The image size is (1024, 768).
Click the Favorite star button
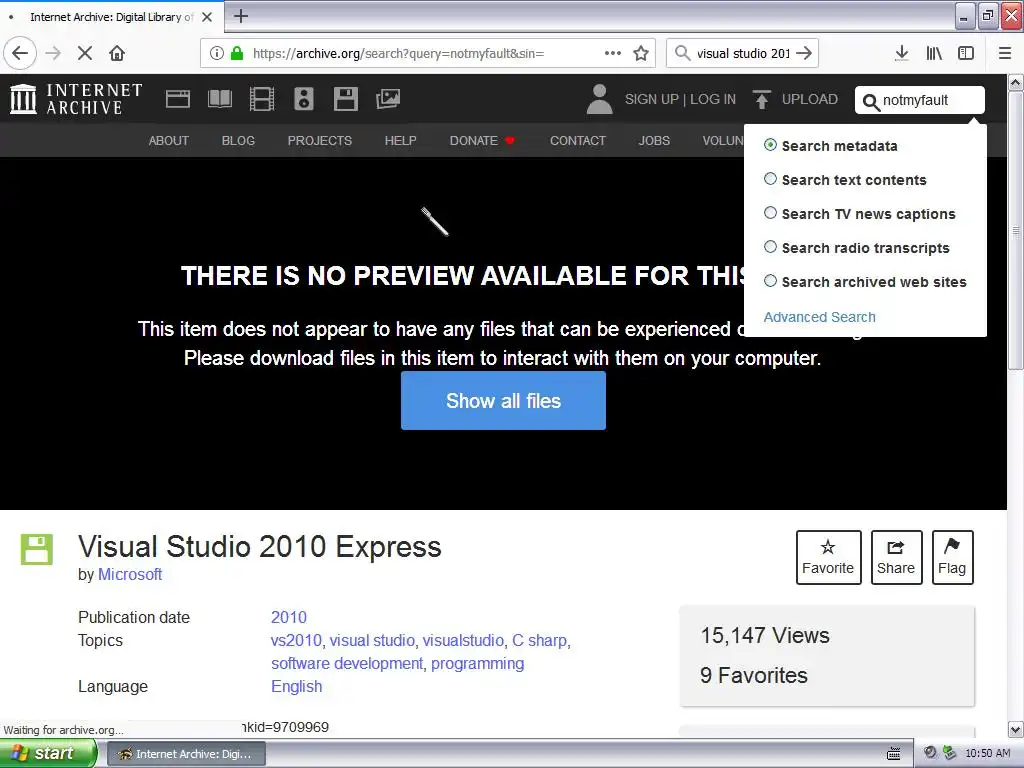[x=828, y=557]
